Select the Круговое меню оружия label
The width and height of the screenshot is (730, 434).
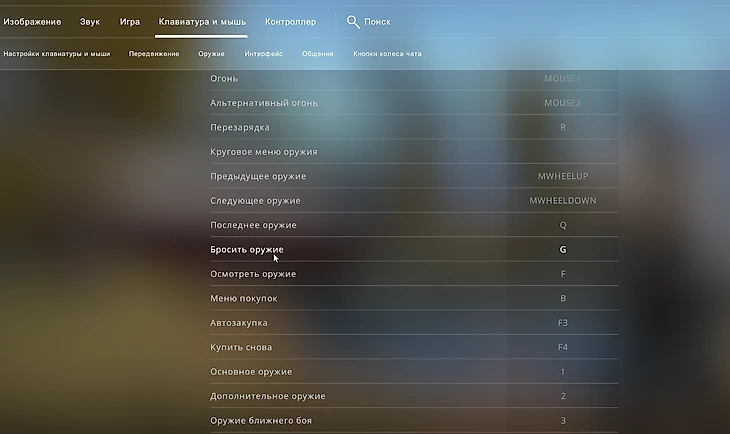click(x=264, y=152)
